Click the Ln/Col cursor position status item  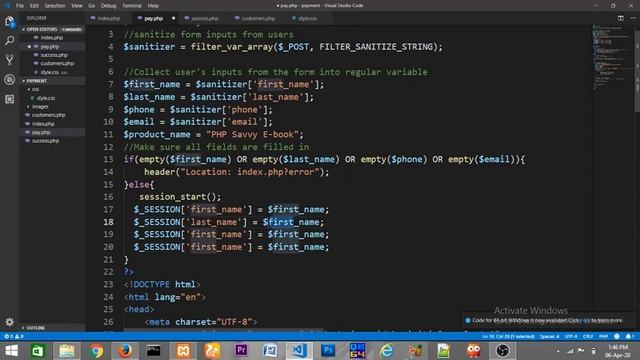(x=508, y=336)
